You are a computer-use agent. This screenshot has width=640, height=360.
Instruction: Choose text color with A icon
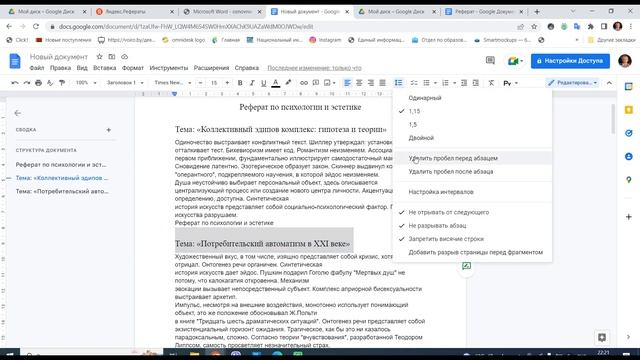click(x=276, y=83)
